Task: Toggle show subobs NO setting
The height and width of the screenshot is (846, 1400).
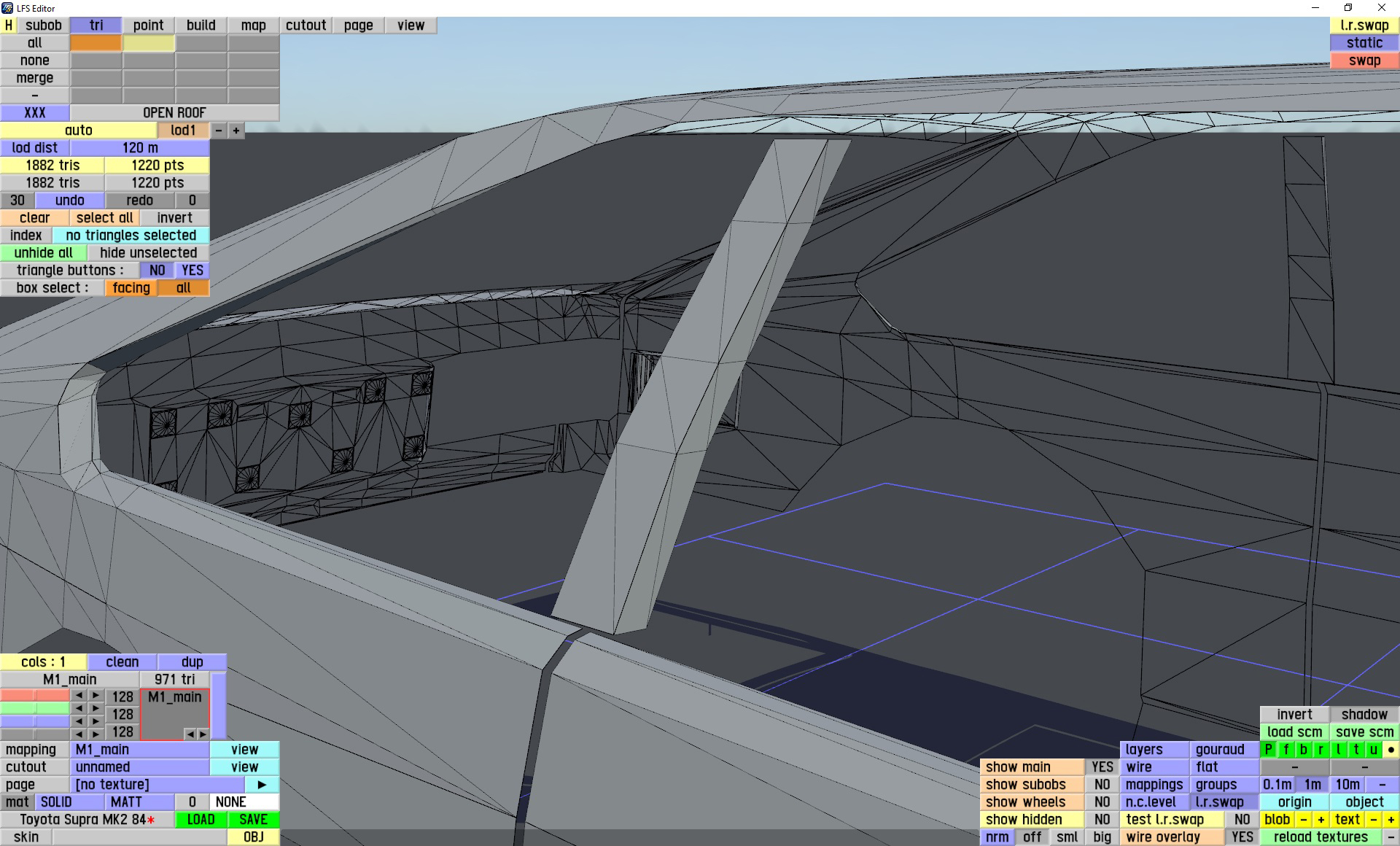Action: click(1102, 784)
